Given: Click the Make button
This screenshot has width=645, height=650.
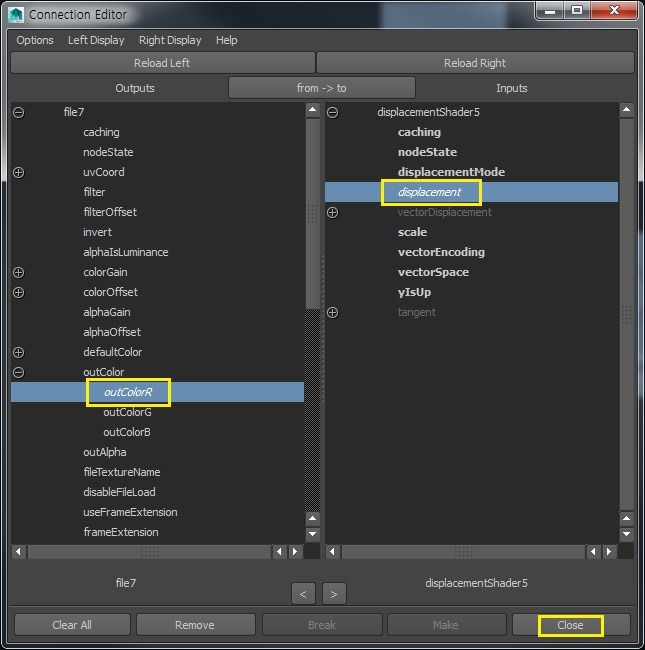Looking at the screenshot, I should [446, 625].
